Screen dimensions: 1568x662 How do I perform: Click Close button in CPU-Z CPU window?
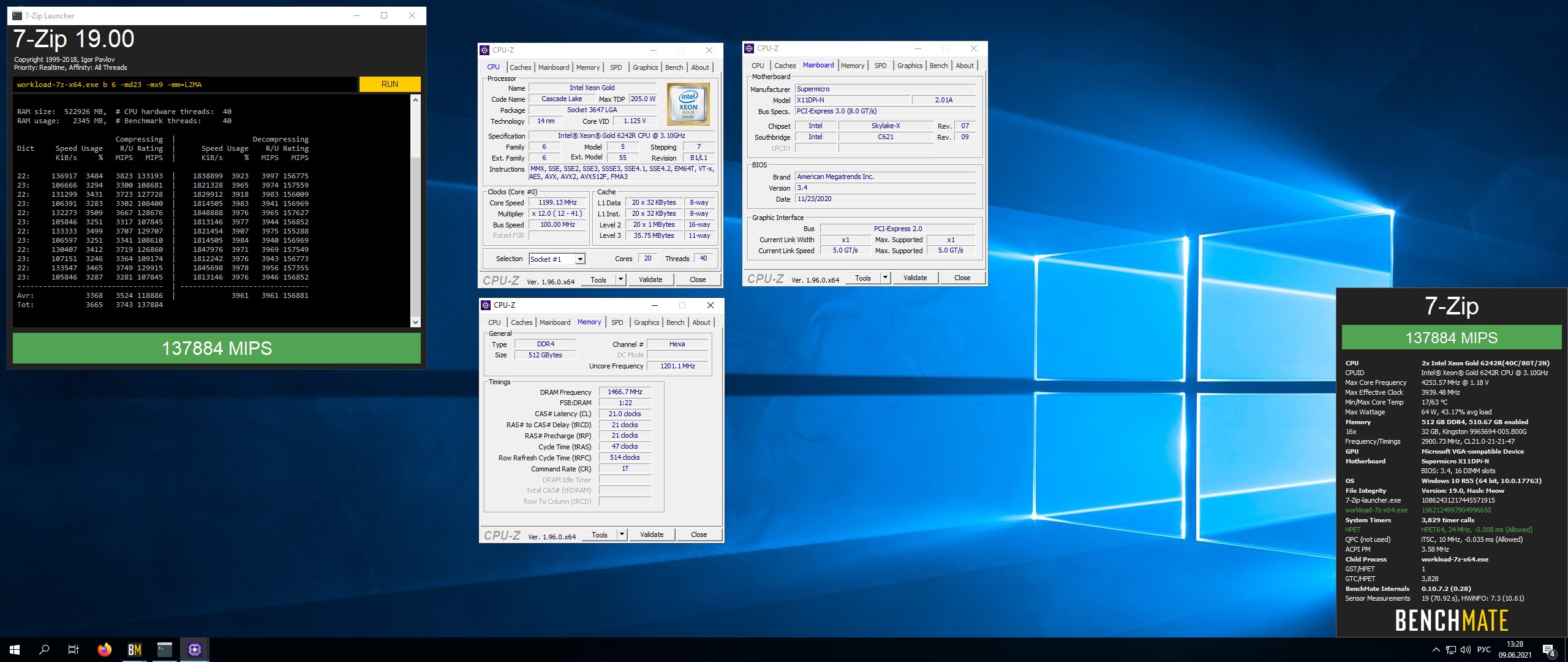pyautogui.click(x=698, y=280)
